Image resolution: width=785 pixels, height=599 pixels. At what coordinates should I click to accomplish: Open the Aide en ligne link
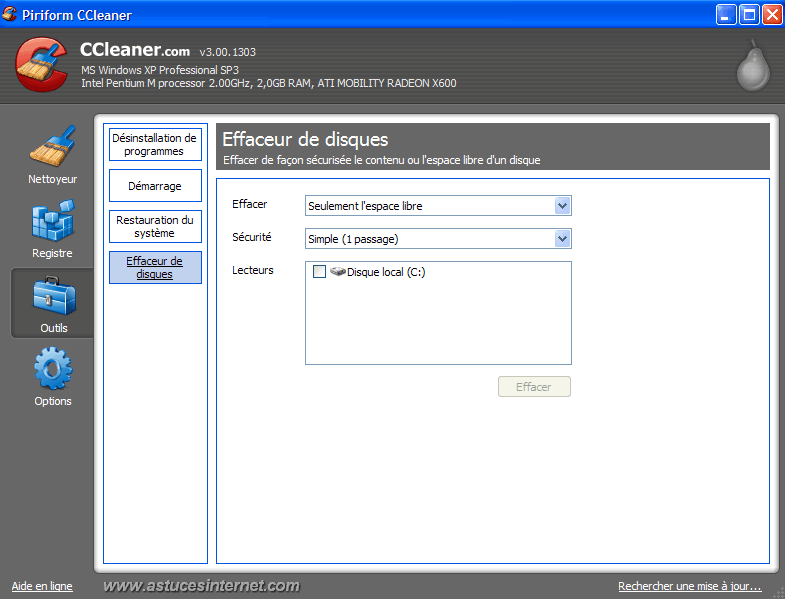(x=42, y=586)
